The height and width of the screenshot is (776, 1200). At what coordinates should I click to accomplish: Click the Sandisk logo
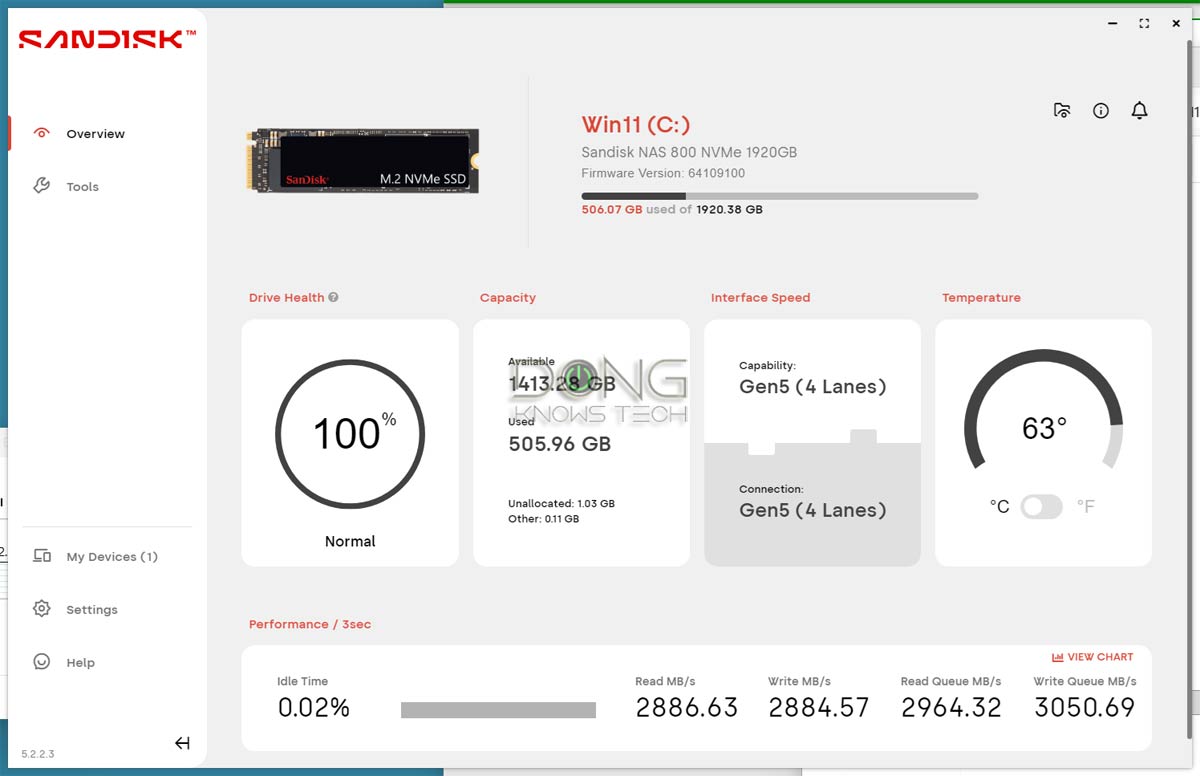(107, 39)
